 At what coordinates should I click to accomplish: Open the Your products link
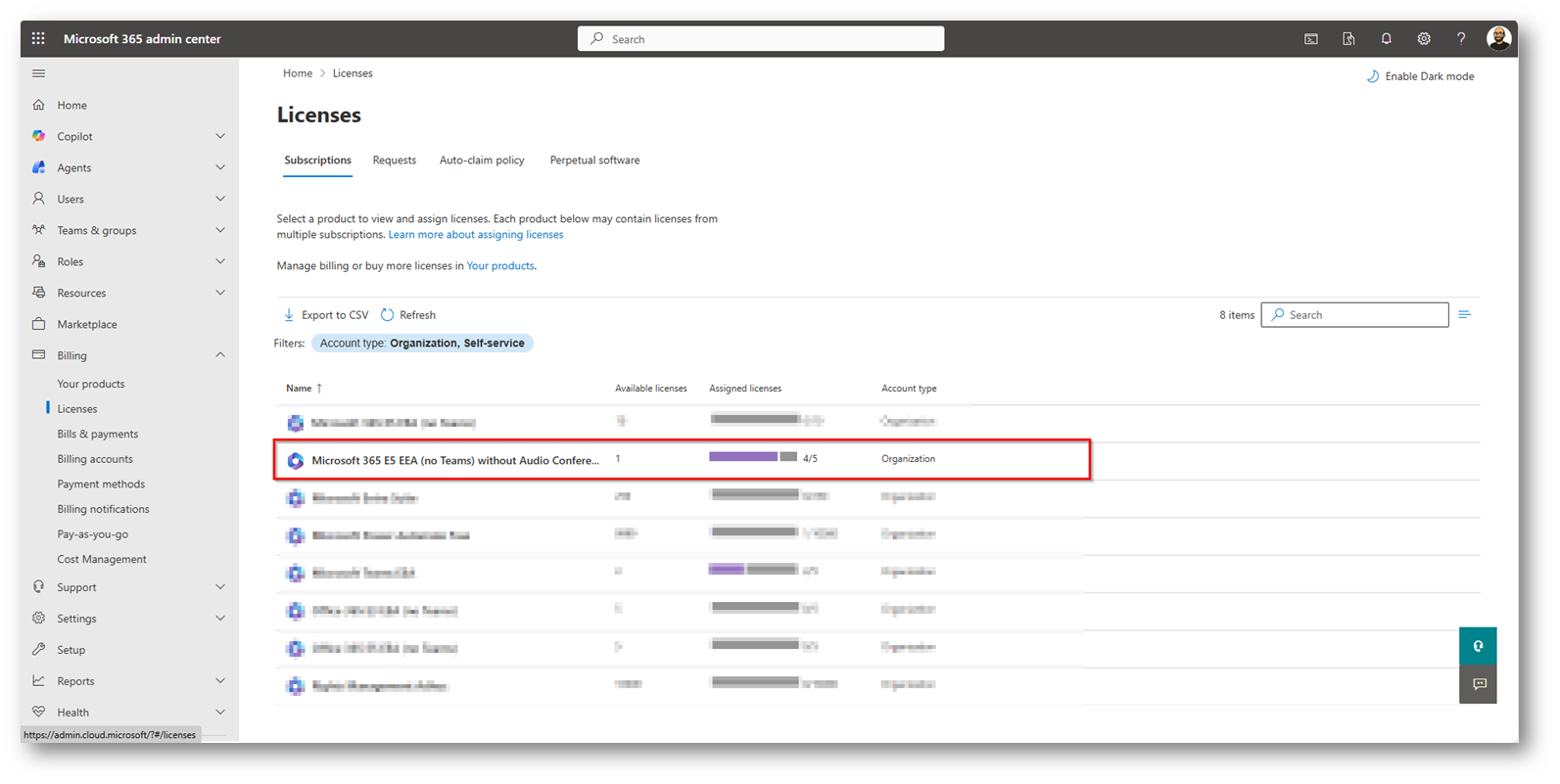click(499, 266)
